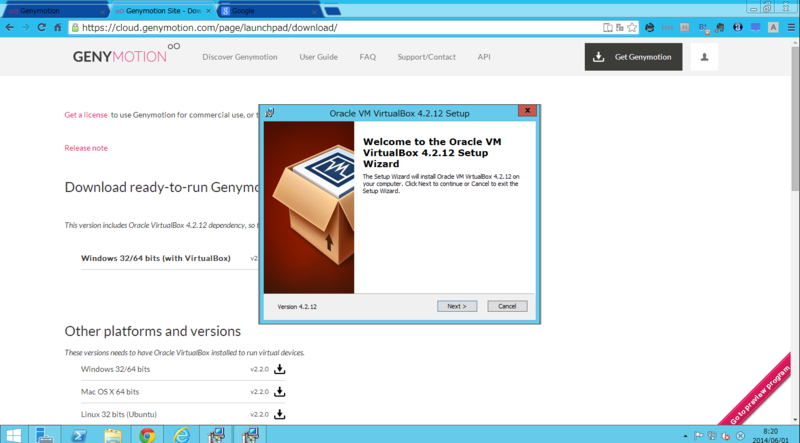Click the gray 'In' extension icon
800x443 pixels.
(x=685, y=28)
